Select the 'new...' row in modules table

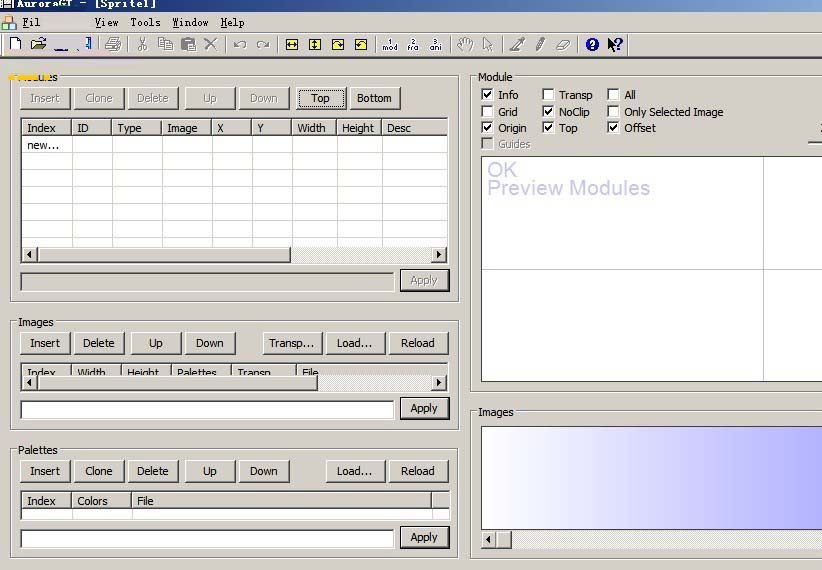click(x=234, y=145)
